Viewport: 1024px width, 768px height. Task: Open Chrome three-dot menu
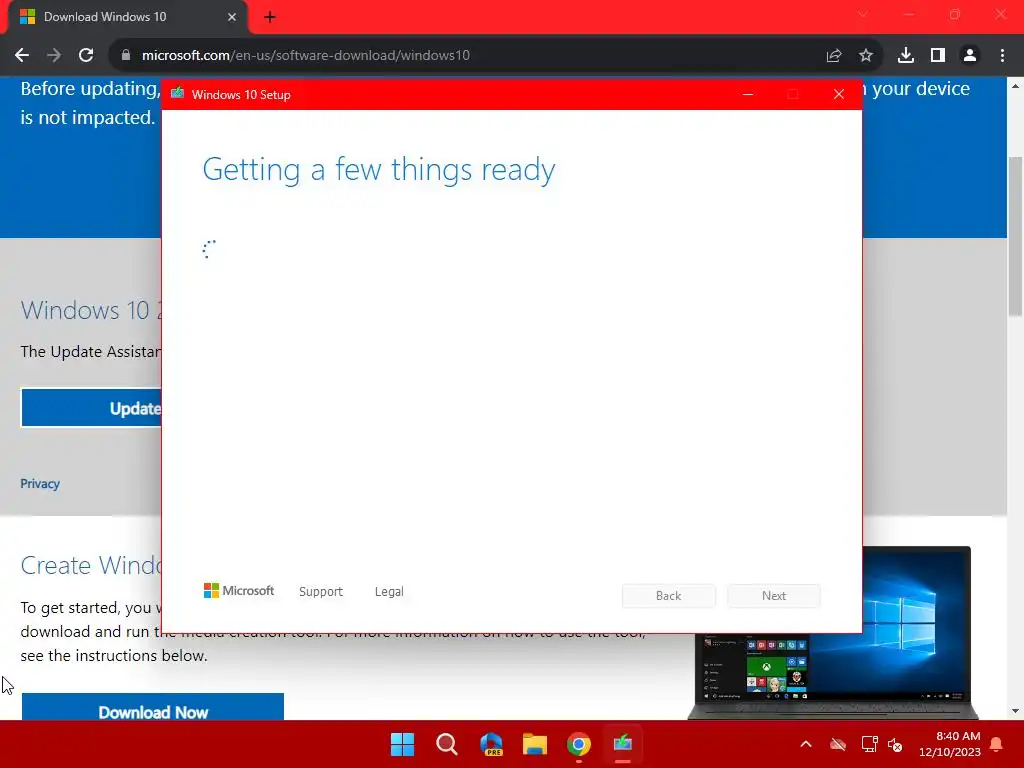[x=1002, y=56]
